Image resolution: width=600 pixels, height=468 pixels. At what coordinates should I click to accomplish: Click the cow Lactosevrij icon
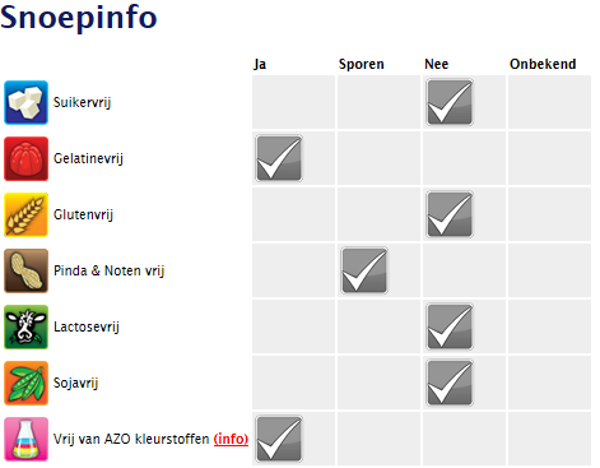pyautogui.click(x=26, y=326)
